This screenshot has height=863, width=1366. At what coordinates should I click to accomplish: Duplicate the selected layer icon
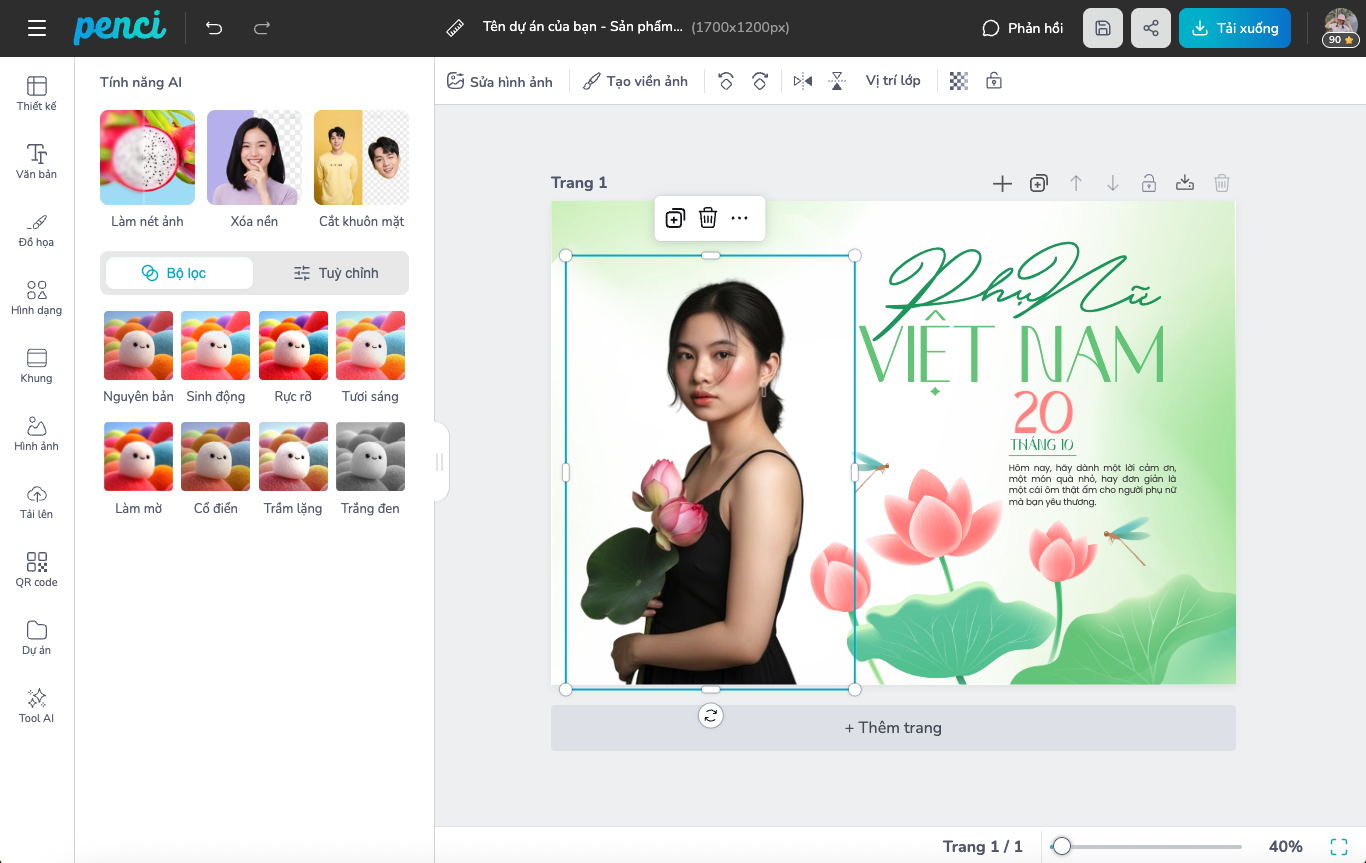(675, 218)
